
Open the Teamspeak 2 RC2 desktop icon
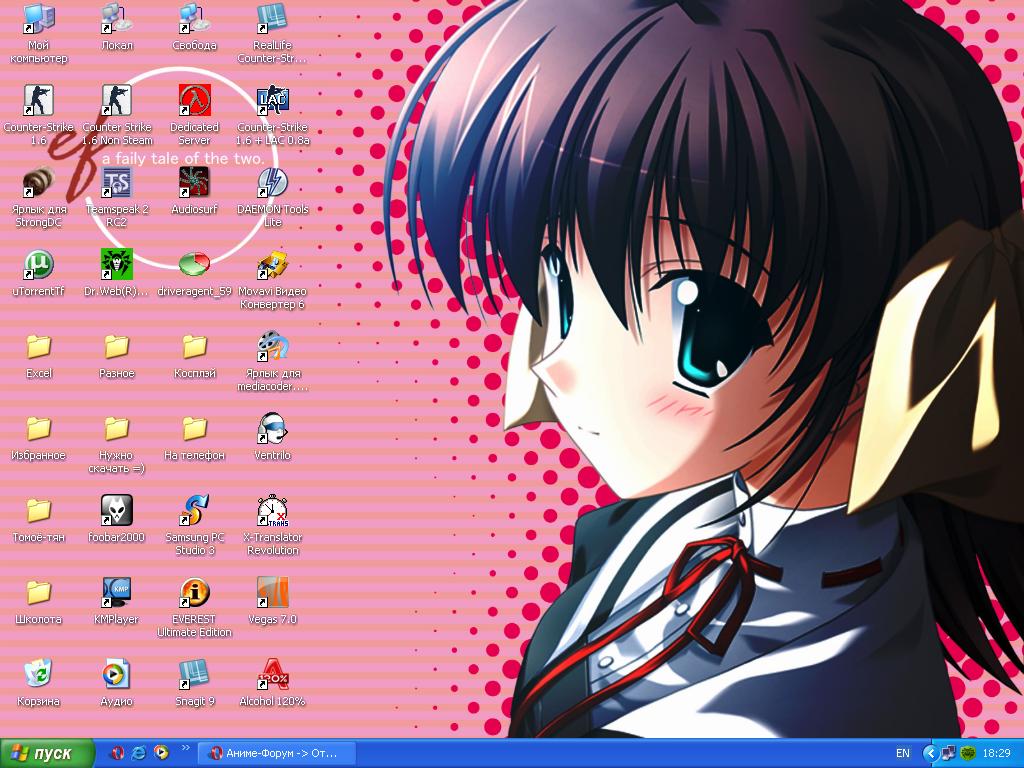117,183
